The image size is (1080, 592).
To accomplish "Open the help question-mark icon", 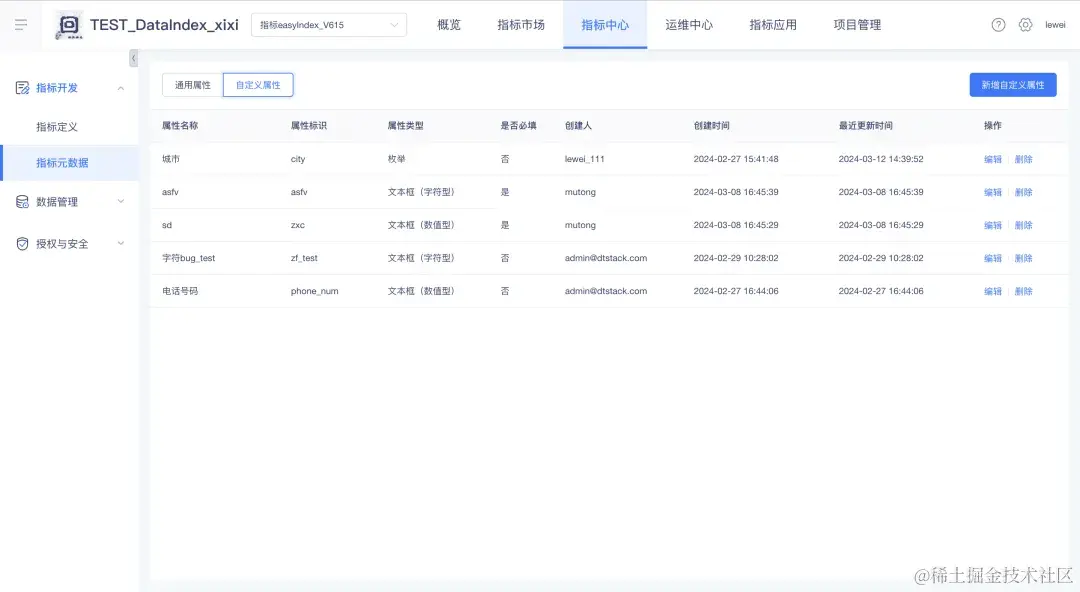I will coord(998,24).
